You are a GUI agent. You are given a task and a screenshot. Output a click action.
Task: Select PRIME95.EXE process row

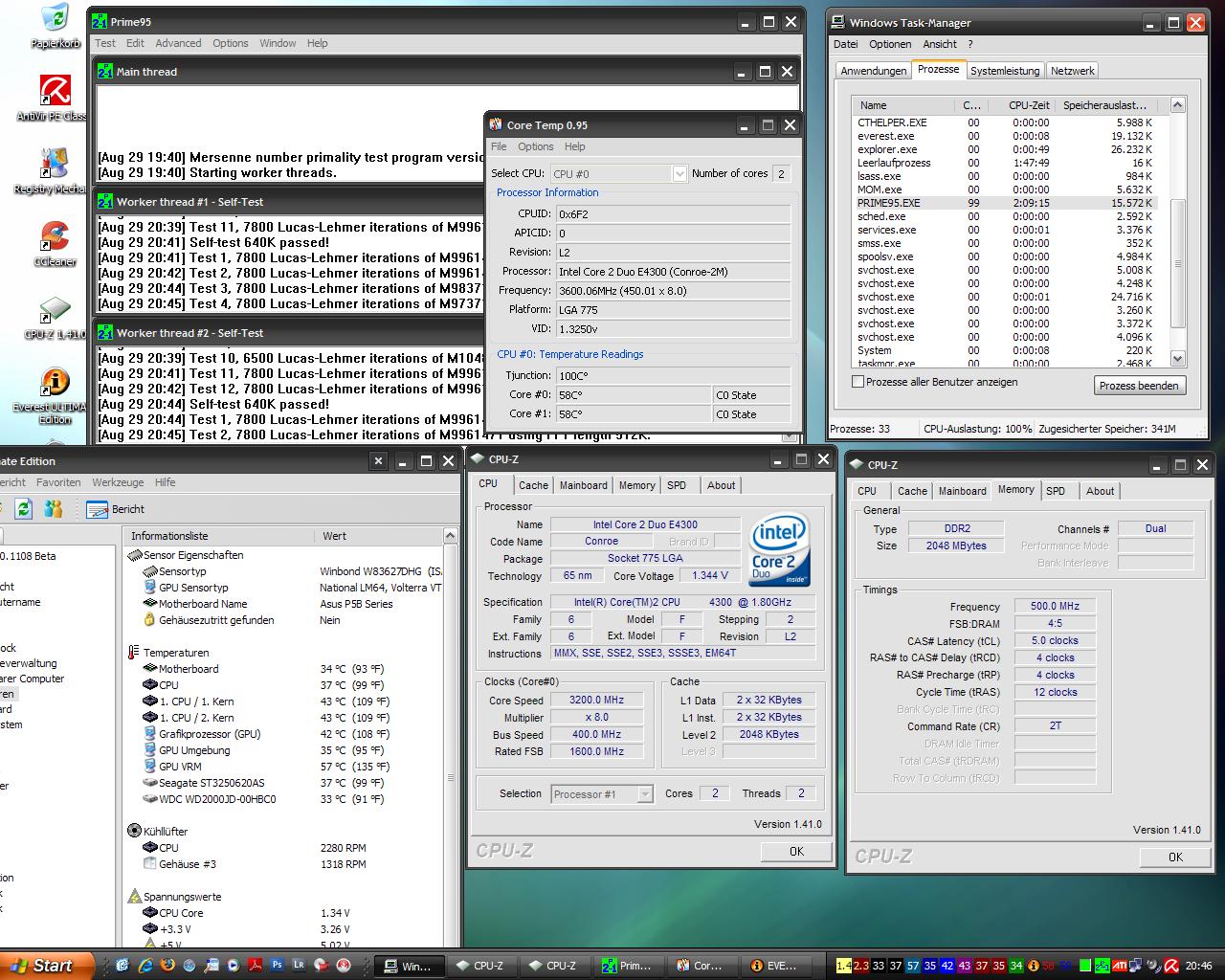(x=1006, y=203)
